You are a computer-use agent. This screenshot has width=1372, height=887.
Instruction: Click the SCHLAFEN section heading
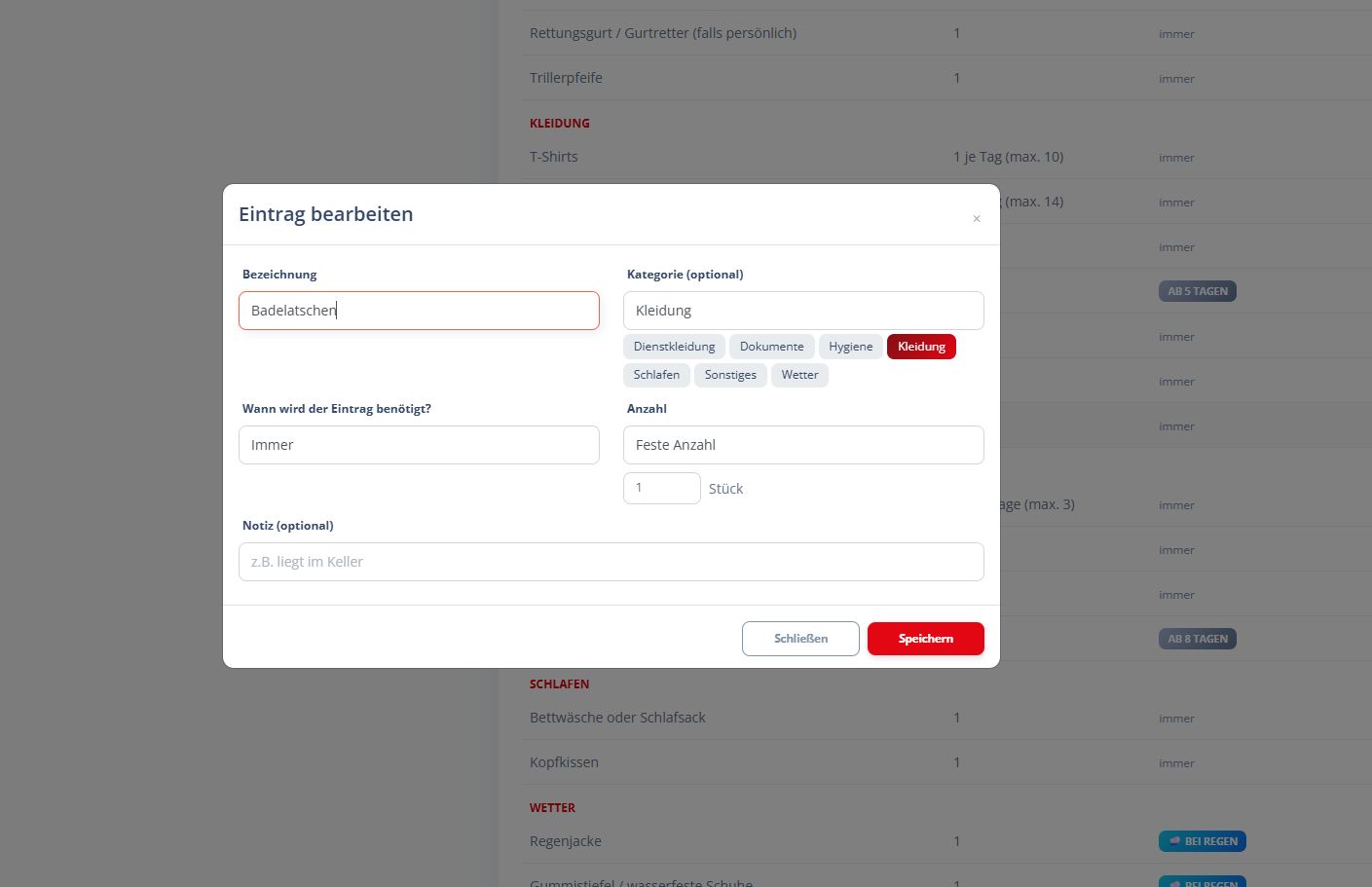click(559, 684)
